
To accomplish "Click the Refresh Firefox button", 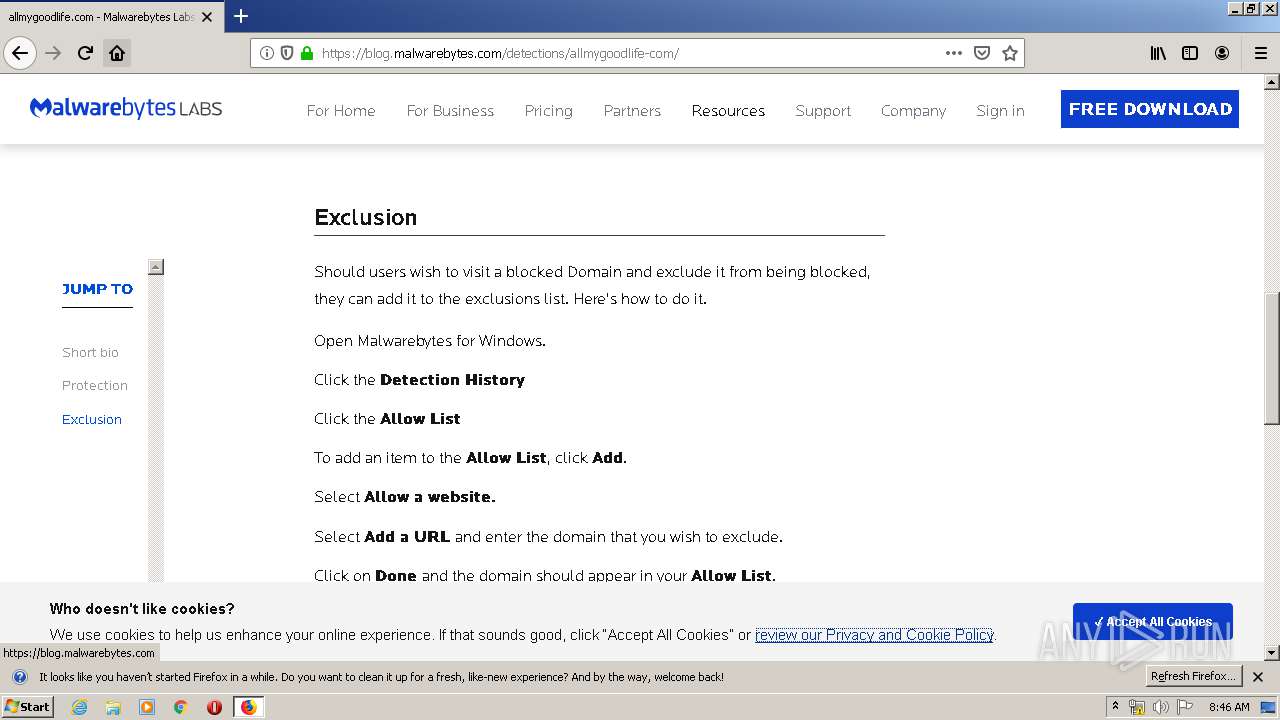I will tap(1193, 677).
